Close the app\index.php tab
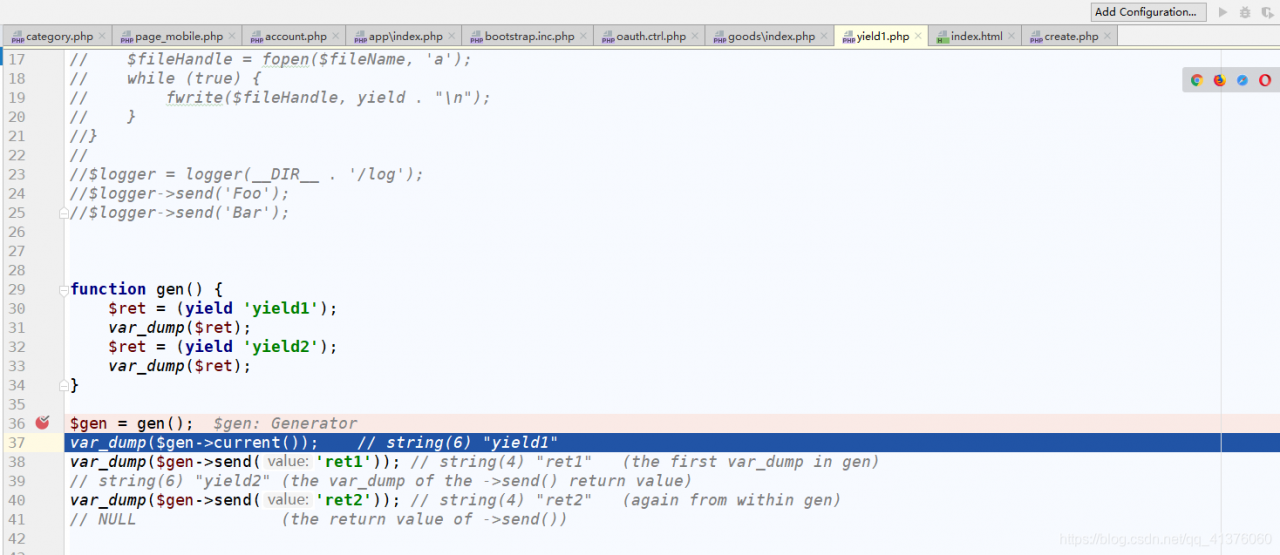 click(452, 36)
